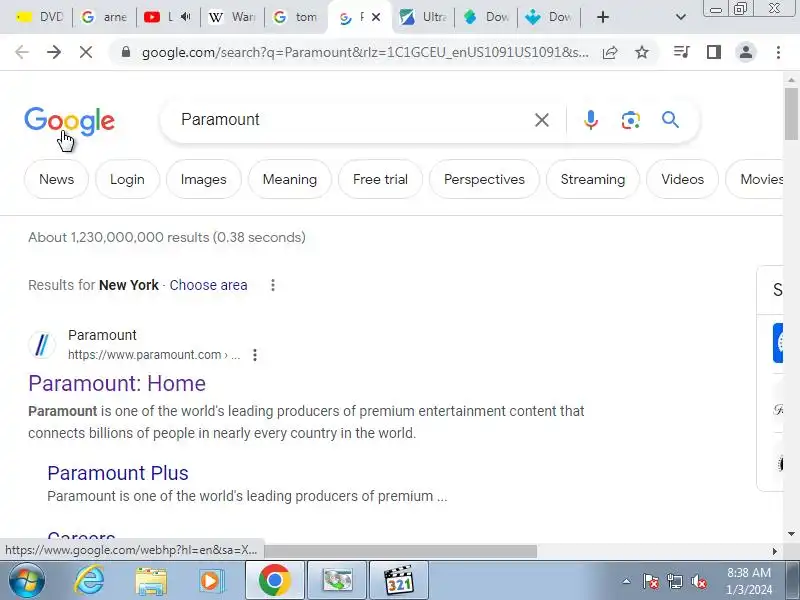Start voice search with microphone icon

click(x=590, y=120)
